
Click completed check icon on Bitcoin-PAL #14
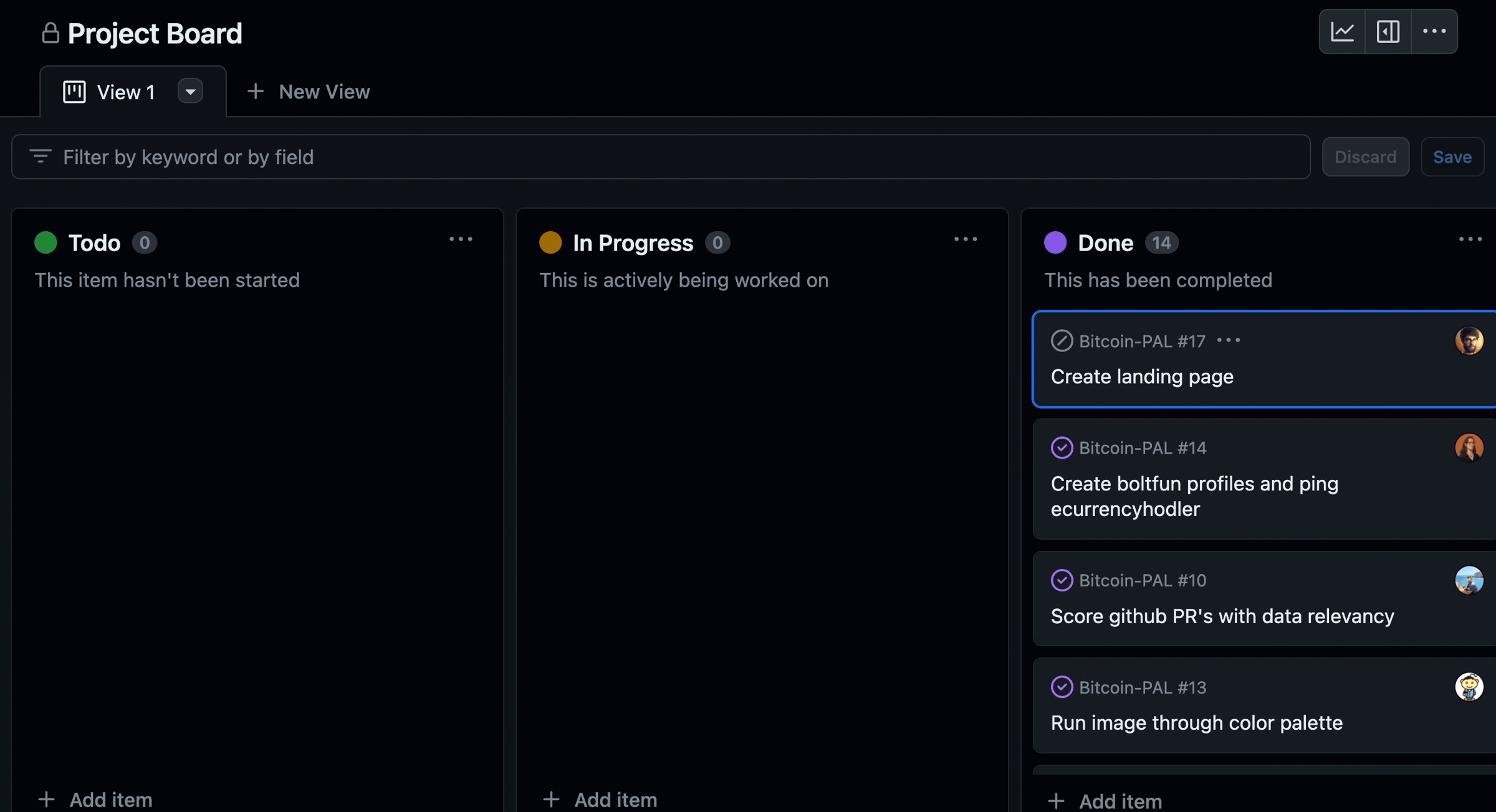tap(1062, 447)
